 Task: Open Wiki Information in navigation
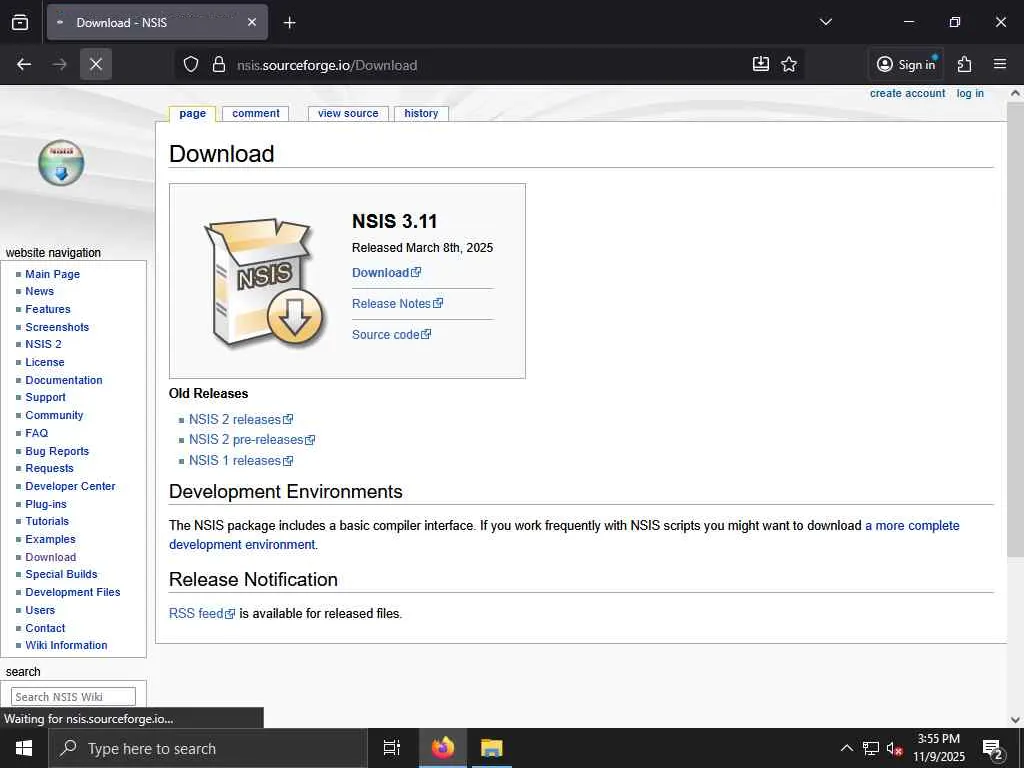click(x=66, y=645)
